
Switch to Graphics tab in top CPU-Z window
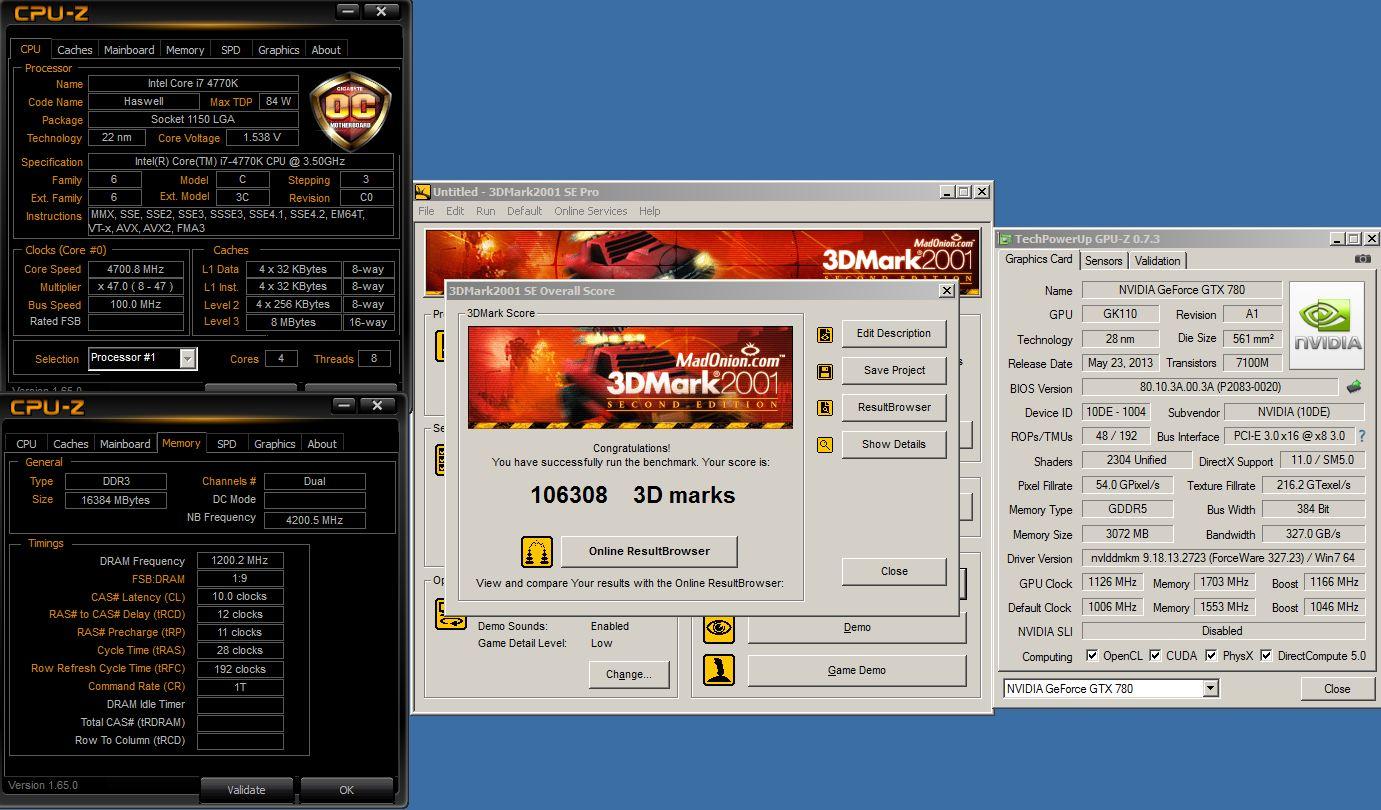[x=278, y=50]
